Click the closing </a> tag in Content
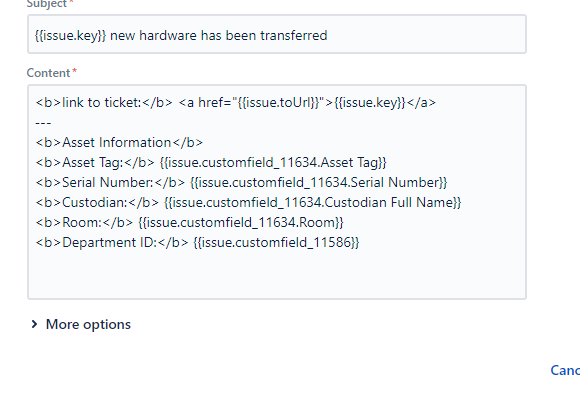580x393 pixels. tap(421, 103)
